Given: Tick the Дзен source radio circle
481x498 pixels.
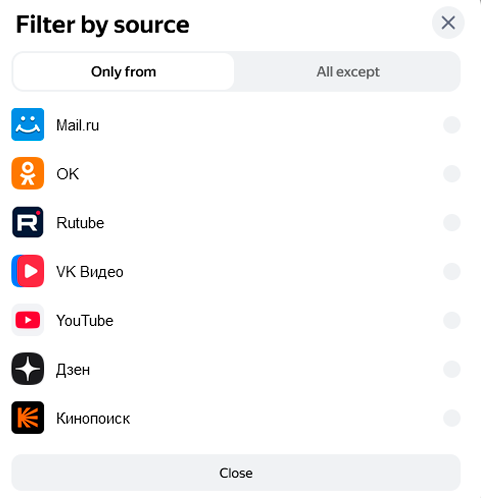Looking at the screenshot, I should click(452, 369).
